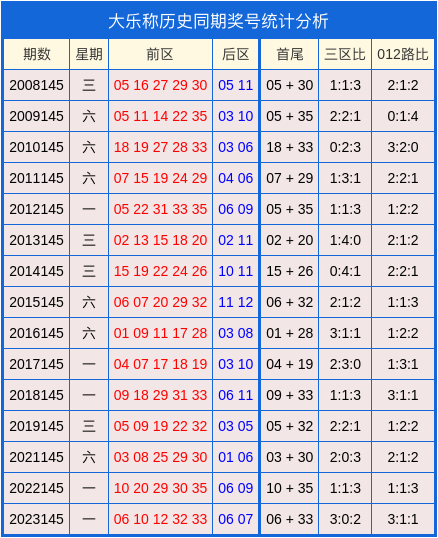
Task: Click front numbers 07 15 19 24 29
Action: point(160,178)
